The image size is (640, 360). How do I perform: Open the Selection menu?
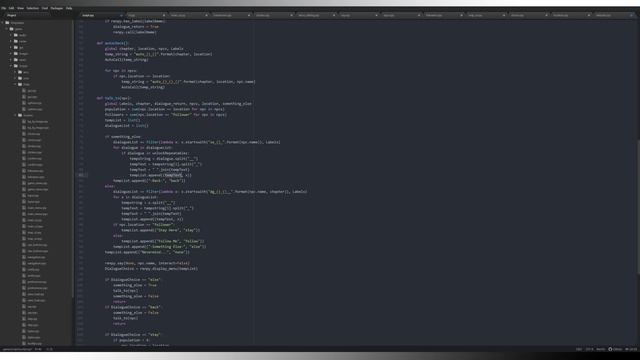pos(33,8)
